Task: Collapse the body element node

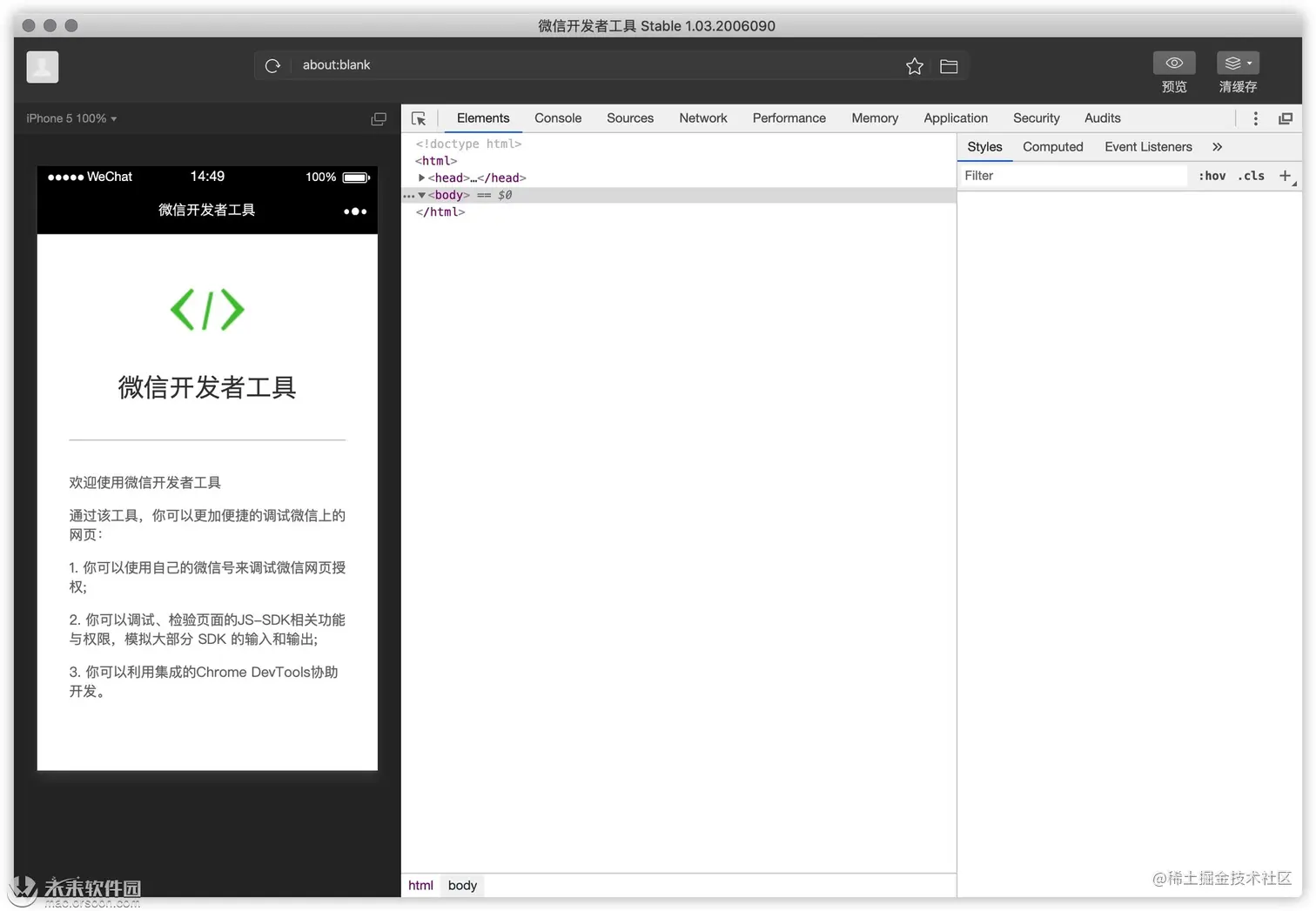Action: [421, 195]
